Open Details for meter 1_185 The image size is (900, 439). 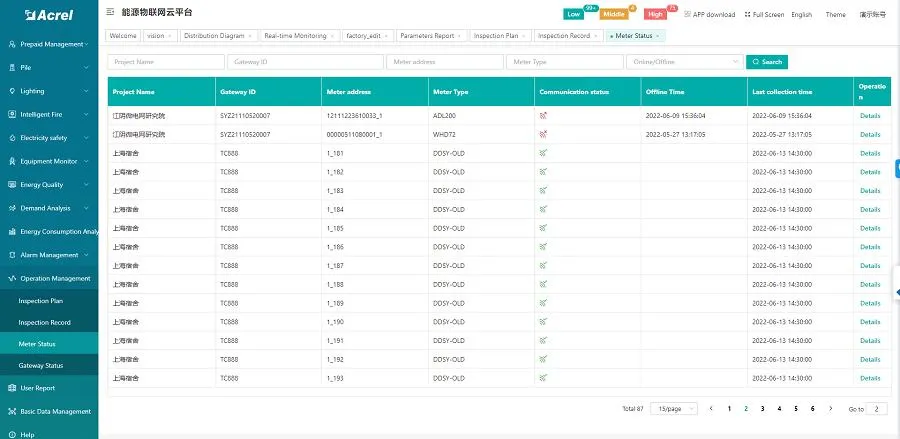[x=870, y=228]
